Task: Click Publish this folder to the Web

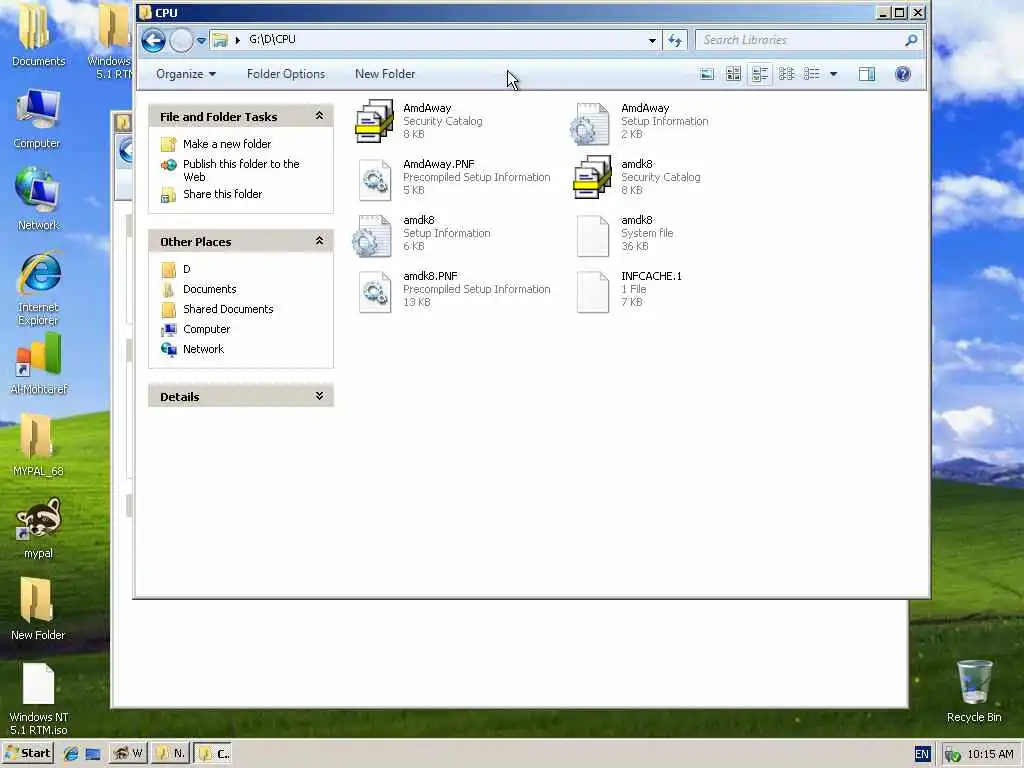Action: (241, 170)
